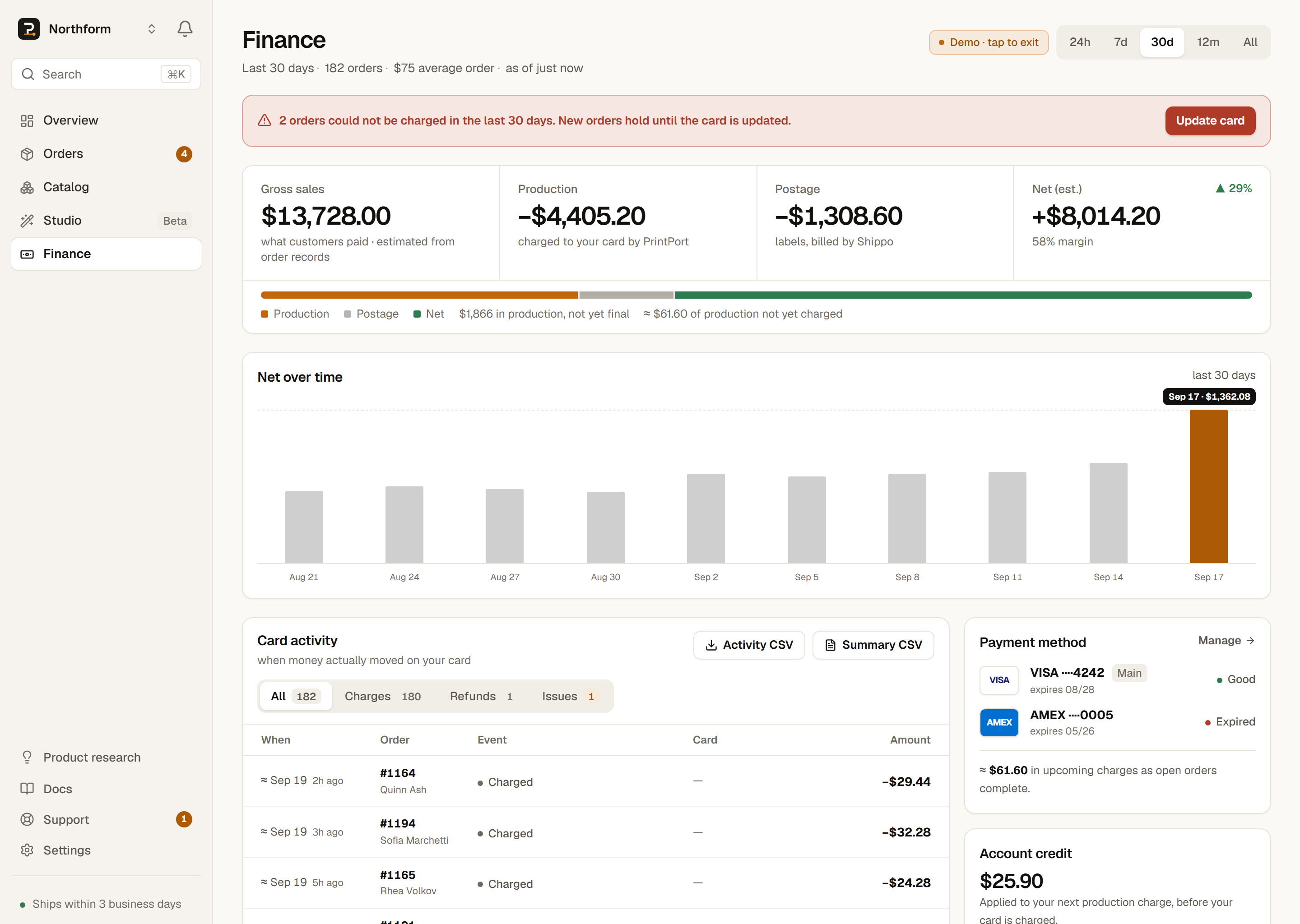Click the Update card button
This screenshot has height=924, width=1300.
[x=1210, y=120]
